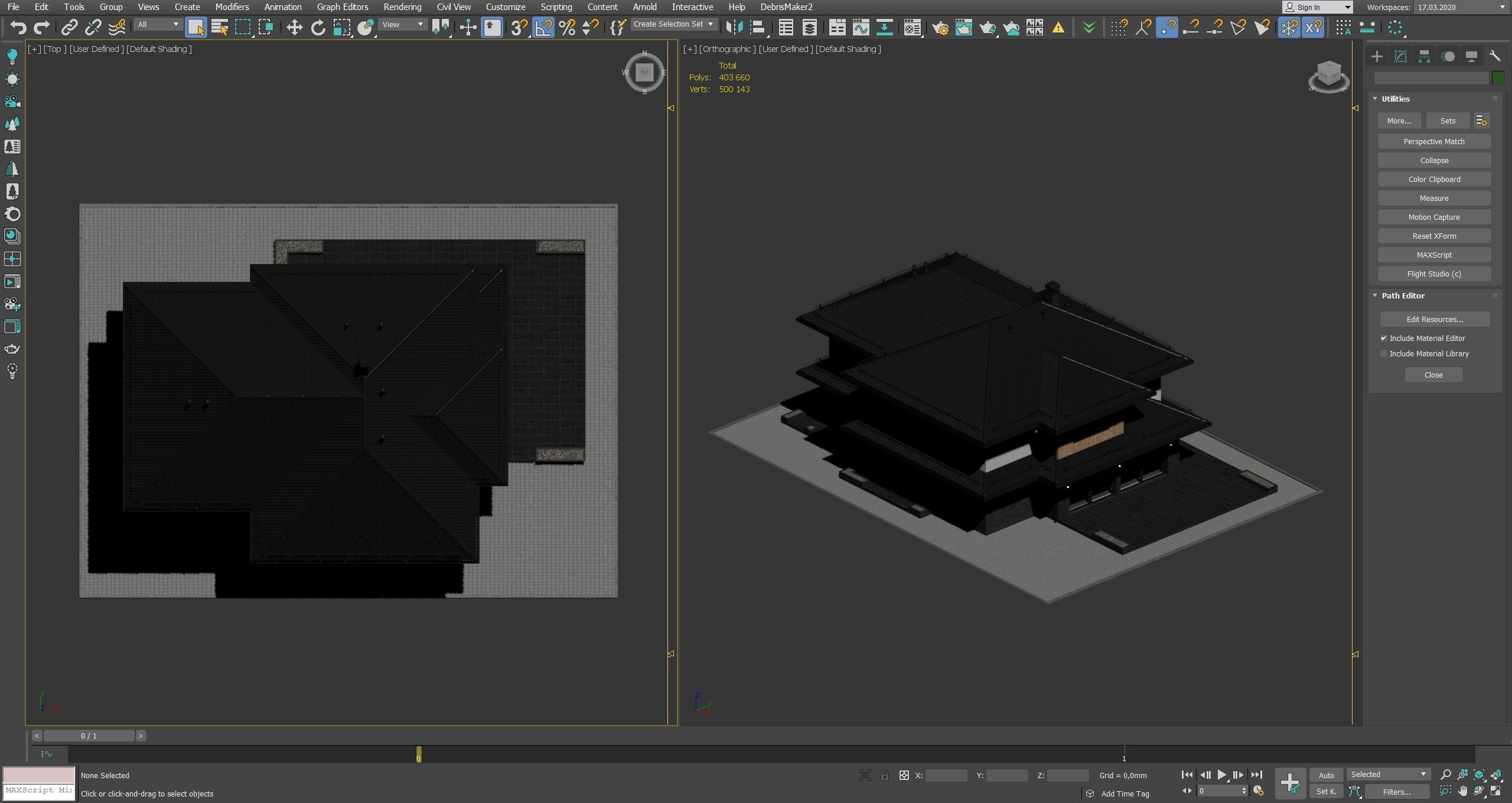This screenshot has height=803, width=1512.
Task: Open the Modify command panel tab
Action: pos(1400,56)
